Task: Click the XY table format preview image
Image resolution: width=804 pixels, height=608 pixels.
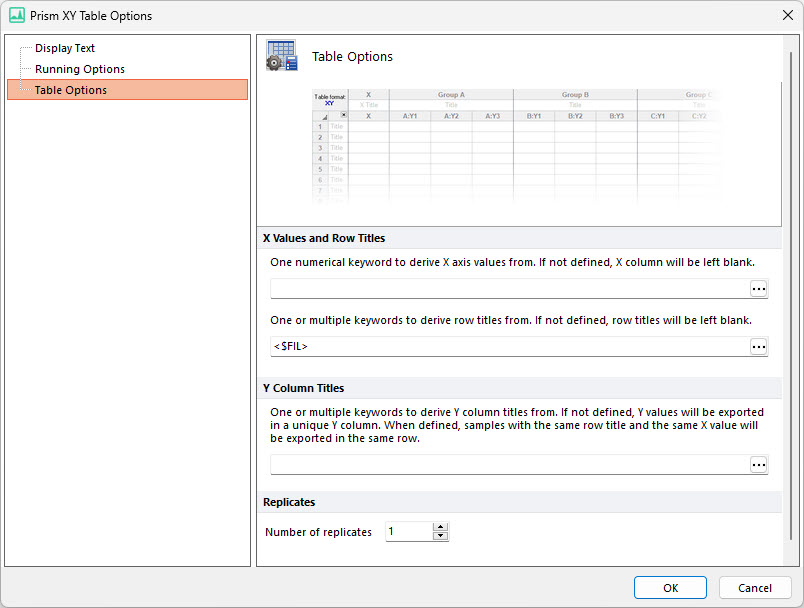Action: pyautogui.click(x=515, y=145)
